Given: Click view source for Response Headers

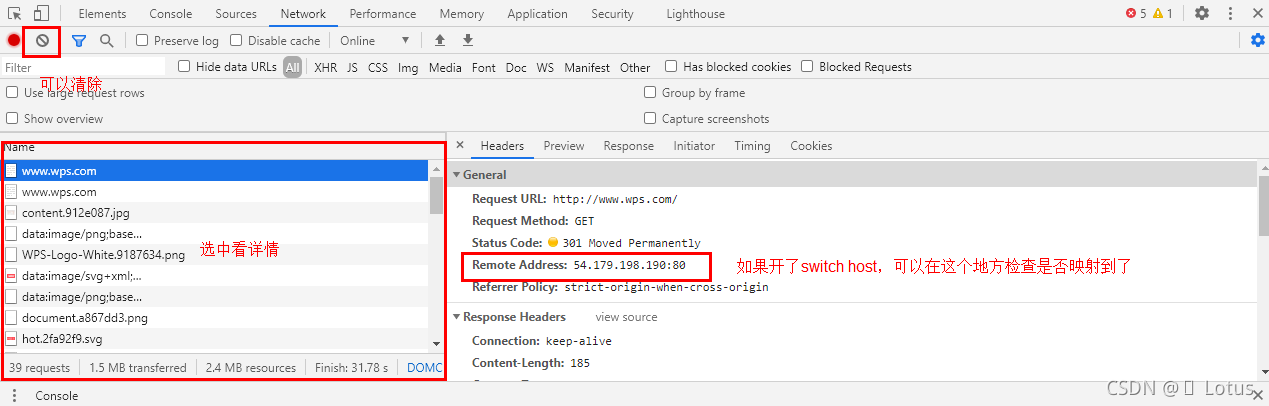Looking at the screenshot, I should click(627, 317).
